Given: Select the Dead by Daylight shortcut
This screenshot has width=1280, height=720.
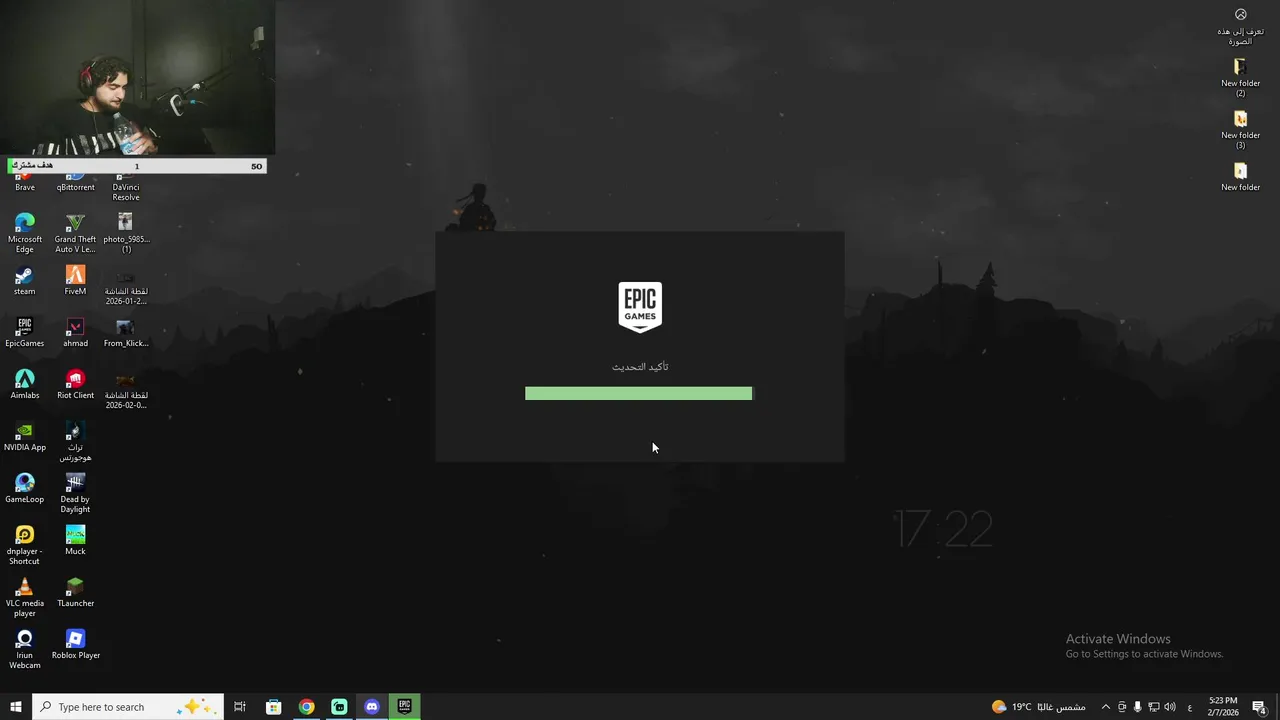Looking at the screenshot, I should tap(75, 493).
